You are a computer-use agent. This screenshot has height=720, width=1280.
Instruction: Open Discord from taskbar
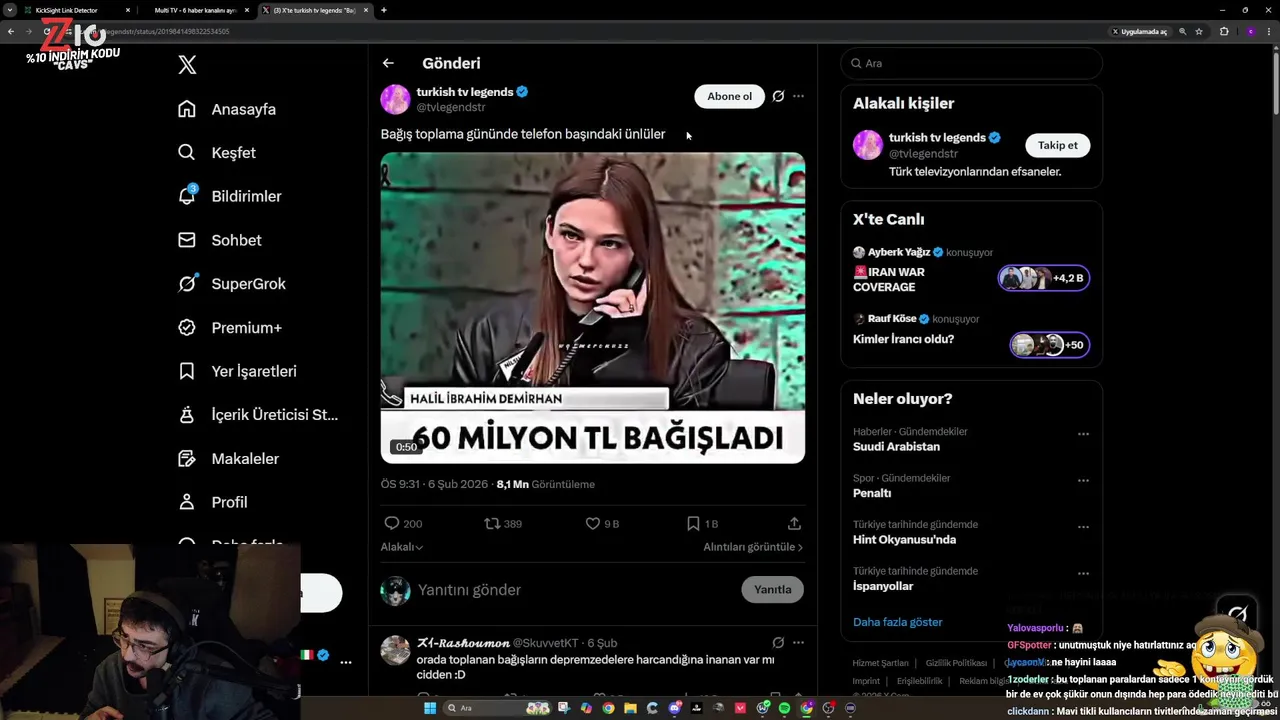click(x=675, y=708)
